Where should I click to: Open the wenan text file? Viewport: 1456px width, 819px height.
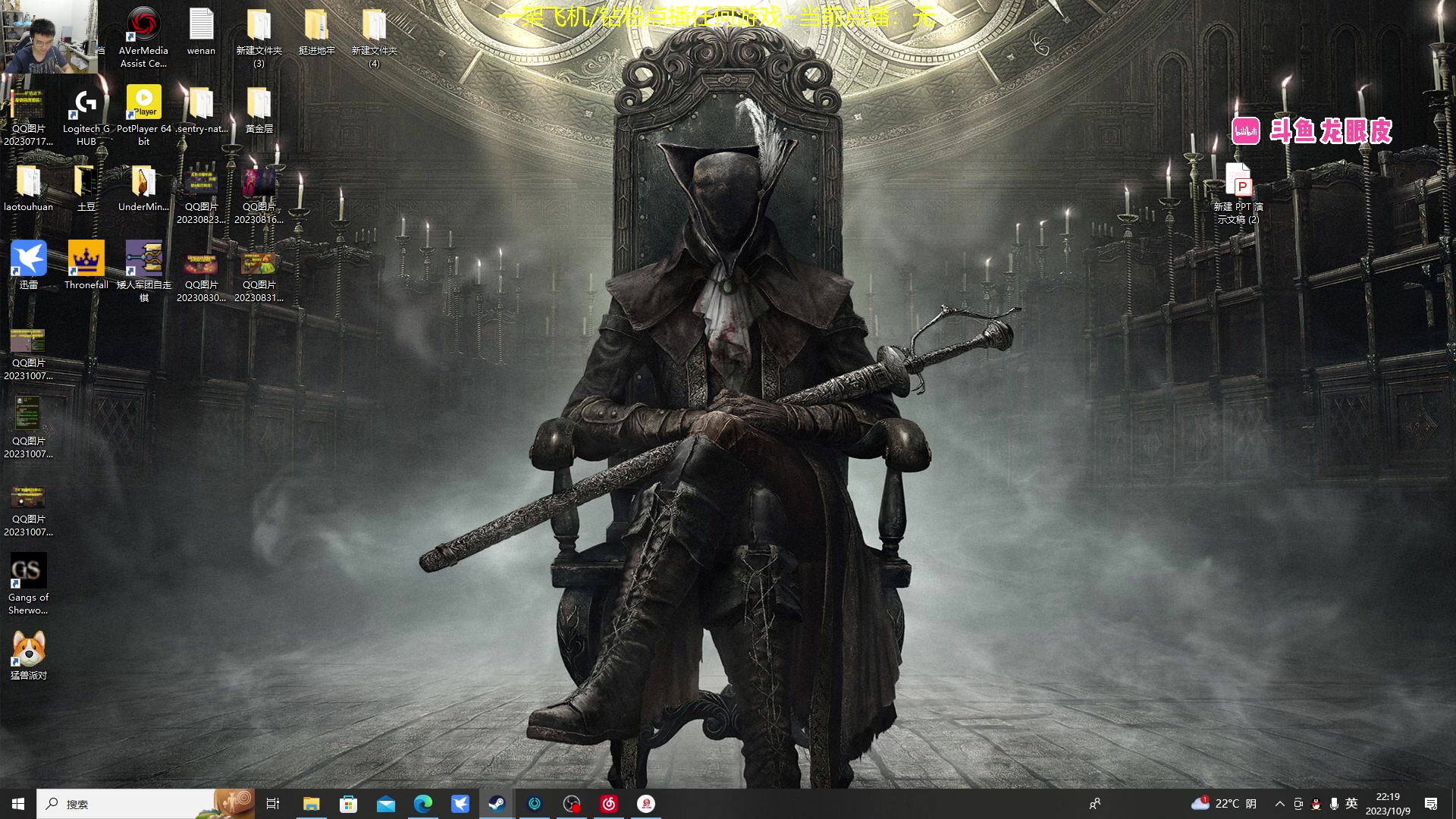click(x=201, y=32)
